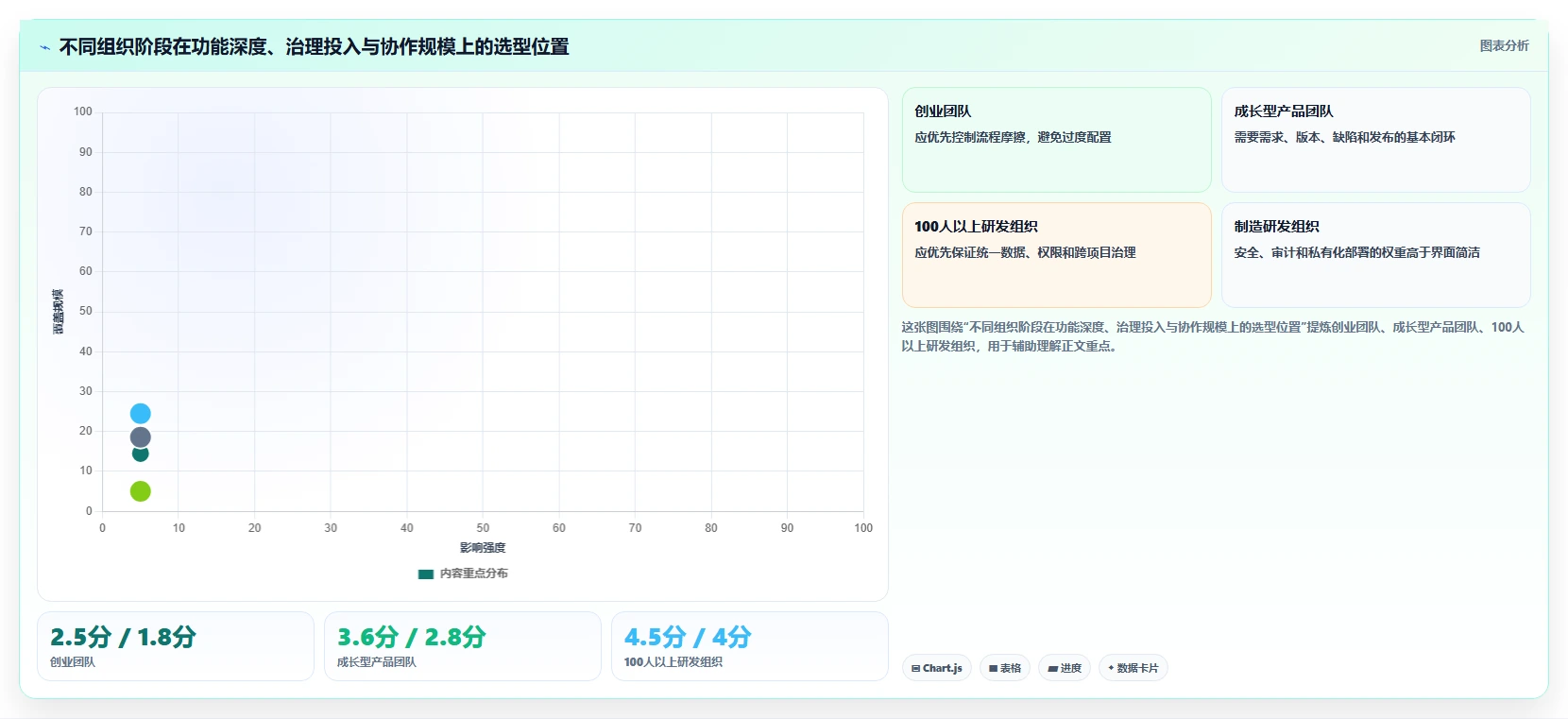Click the 覆盖规模 y-axis title
Viewport: 1568px width, 719px height.
coord(59,312)
